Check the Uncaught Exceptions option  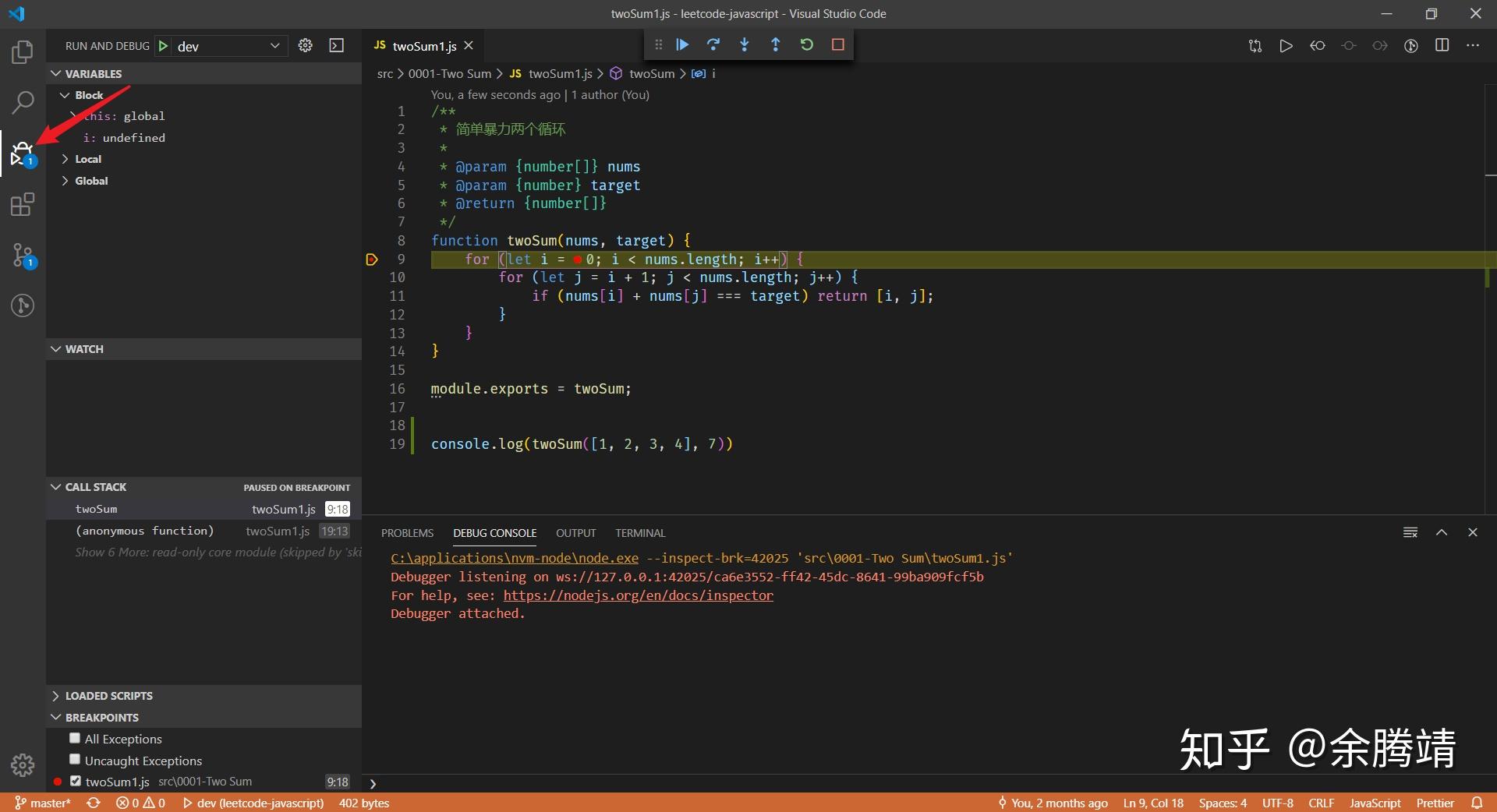[x=74, y=760]
